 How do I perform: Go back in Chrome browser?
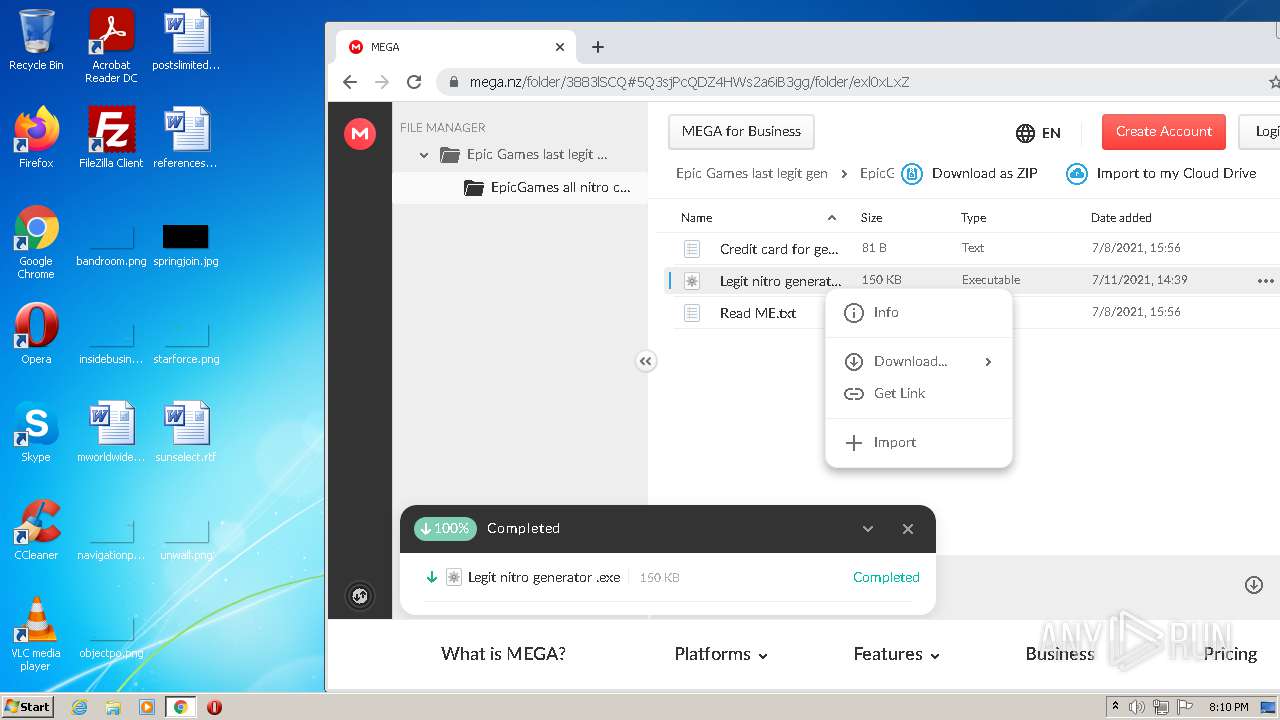point(350,82)
